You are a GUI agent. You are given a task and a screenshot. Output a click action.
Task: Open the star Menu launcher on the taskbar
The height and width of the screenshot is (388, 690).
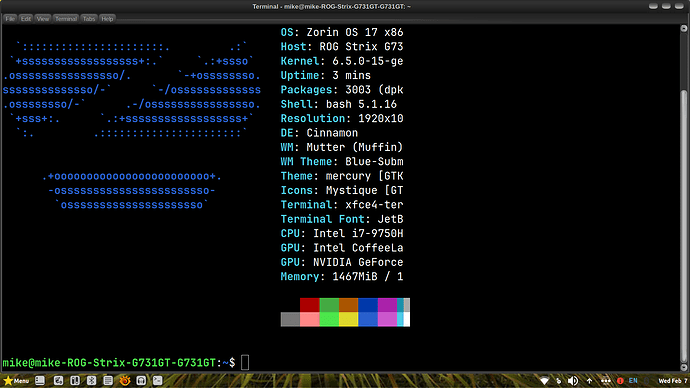16,381
